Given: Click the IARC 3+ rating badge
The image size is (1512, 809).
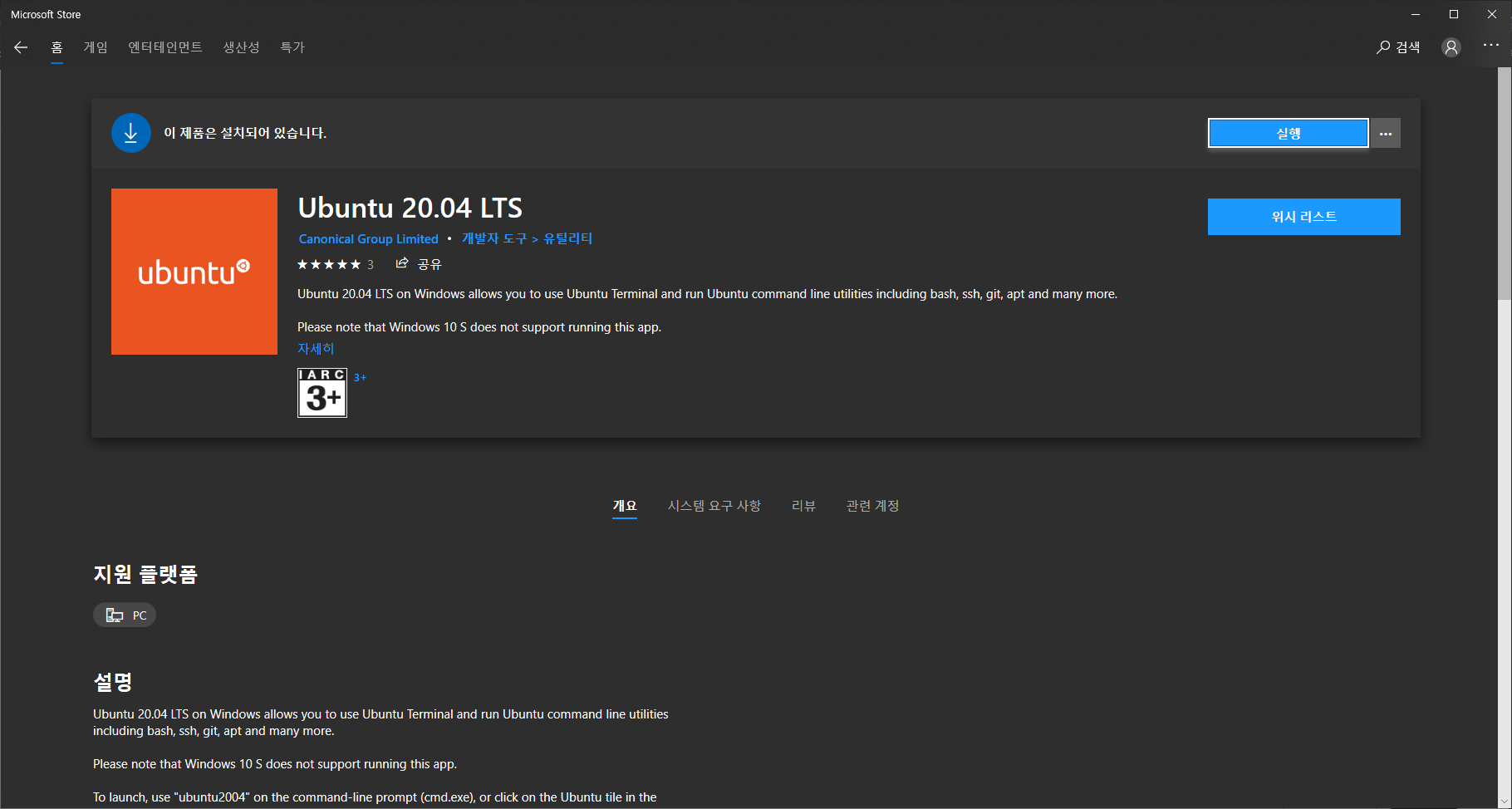Looking at the screenshot, I should [322, 393].
